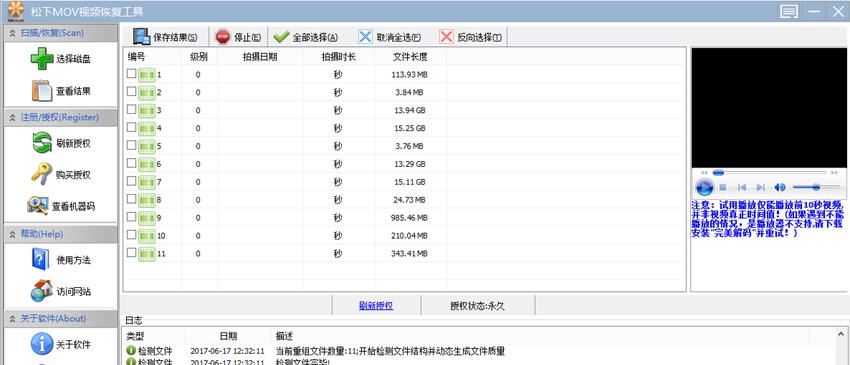Open 使用方法 help book icon
The image size is (850, 365).
tap(41, 259)
